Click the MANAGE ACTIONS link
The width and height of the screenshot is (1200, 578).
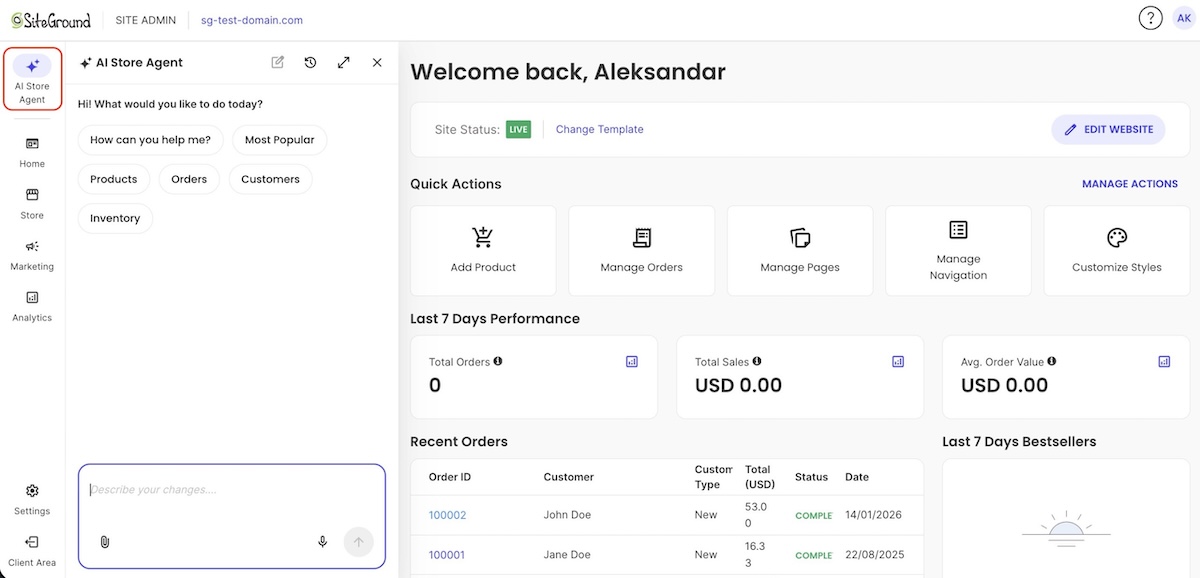1130,184
